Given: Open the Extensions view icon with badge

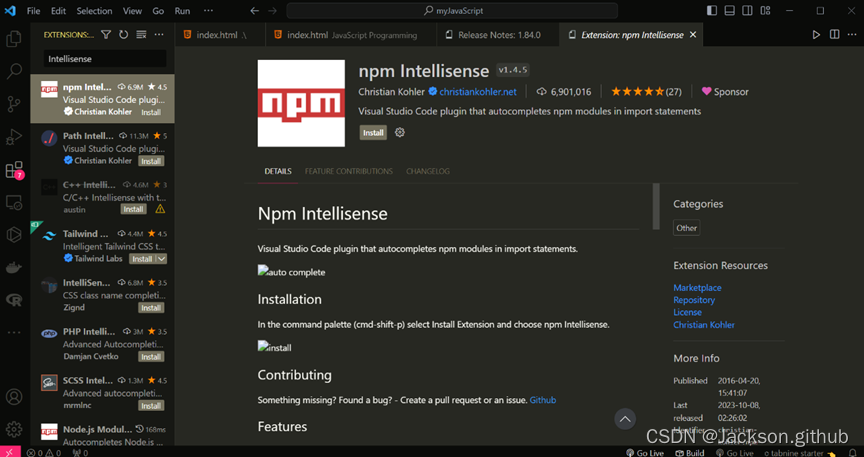Looking at the screenshot, I should point(14,170).
